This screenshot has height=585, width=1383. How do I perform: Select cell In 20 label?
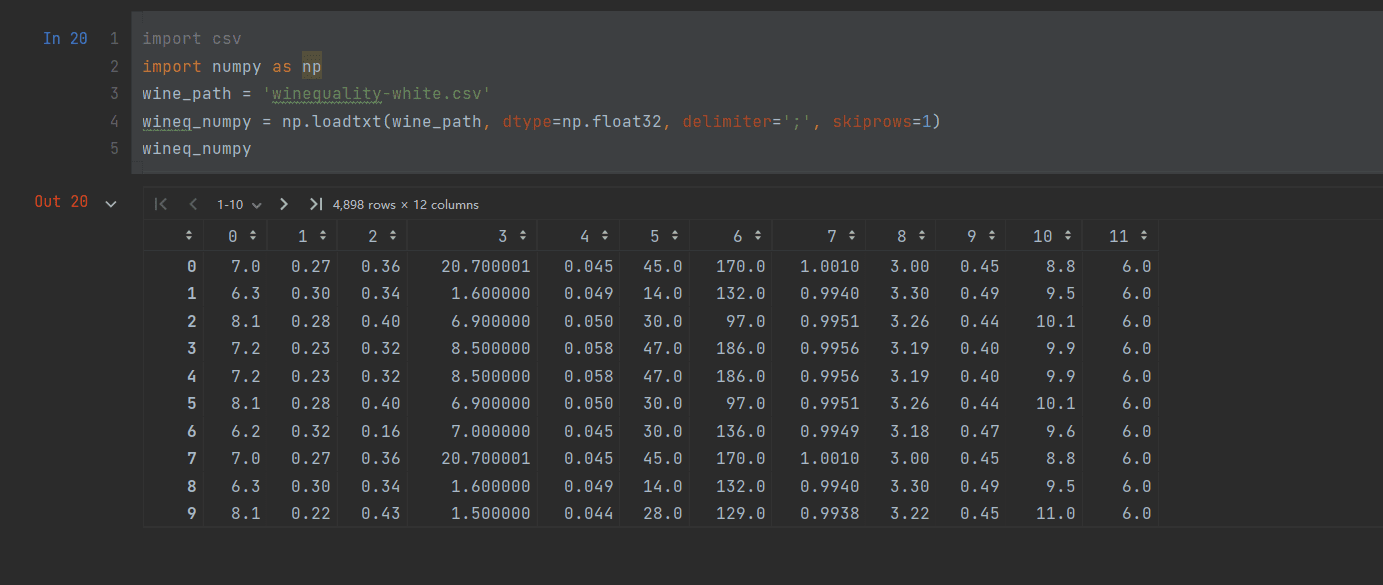[65, 39]
